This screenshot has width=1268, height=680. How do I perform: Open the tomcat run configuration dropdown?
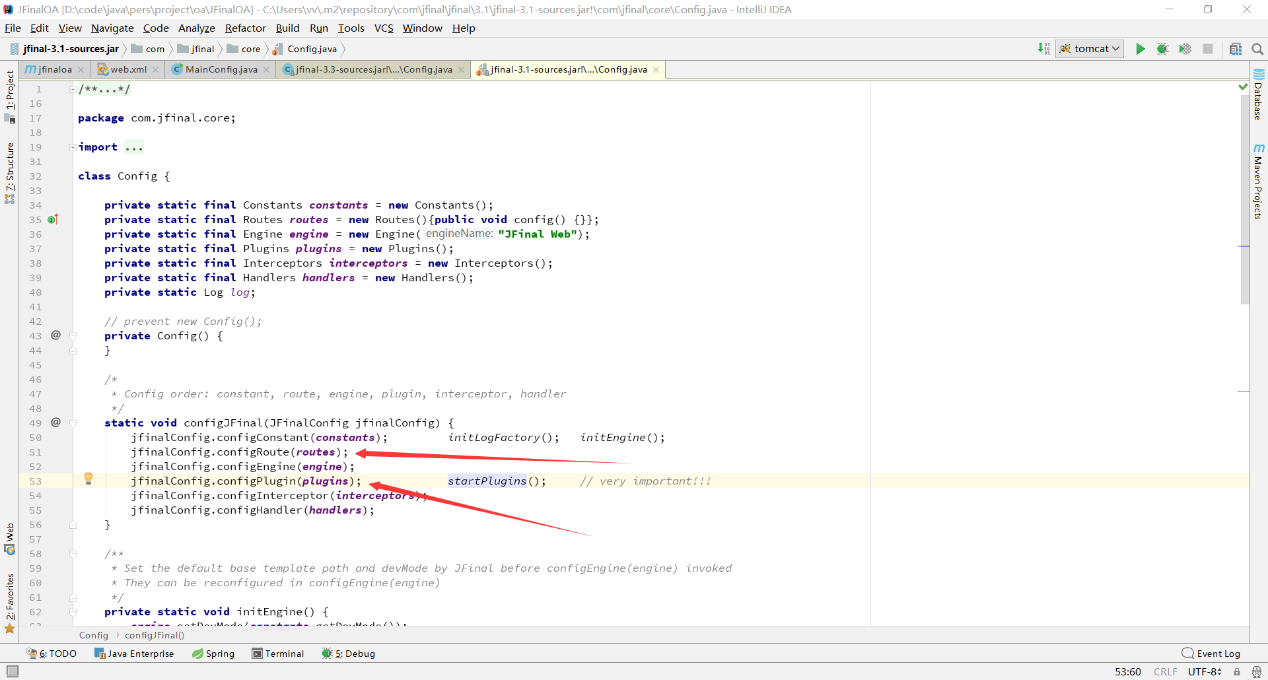[x=1090, y=49]
